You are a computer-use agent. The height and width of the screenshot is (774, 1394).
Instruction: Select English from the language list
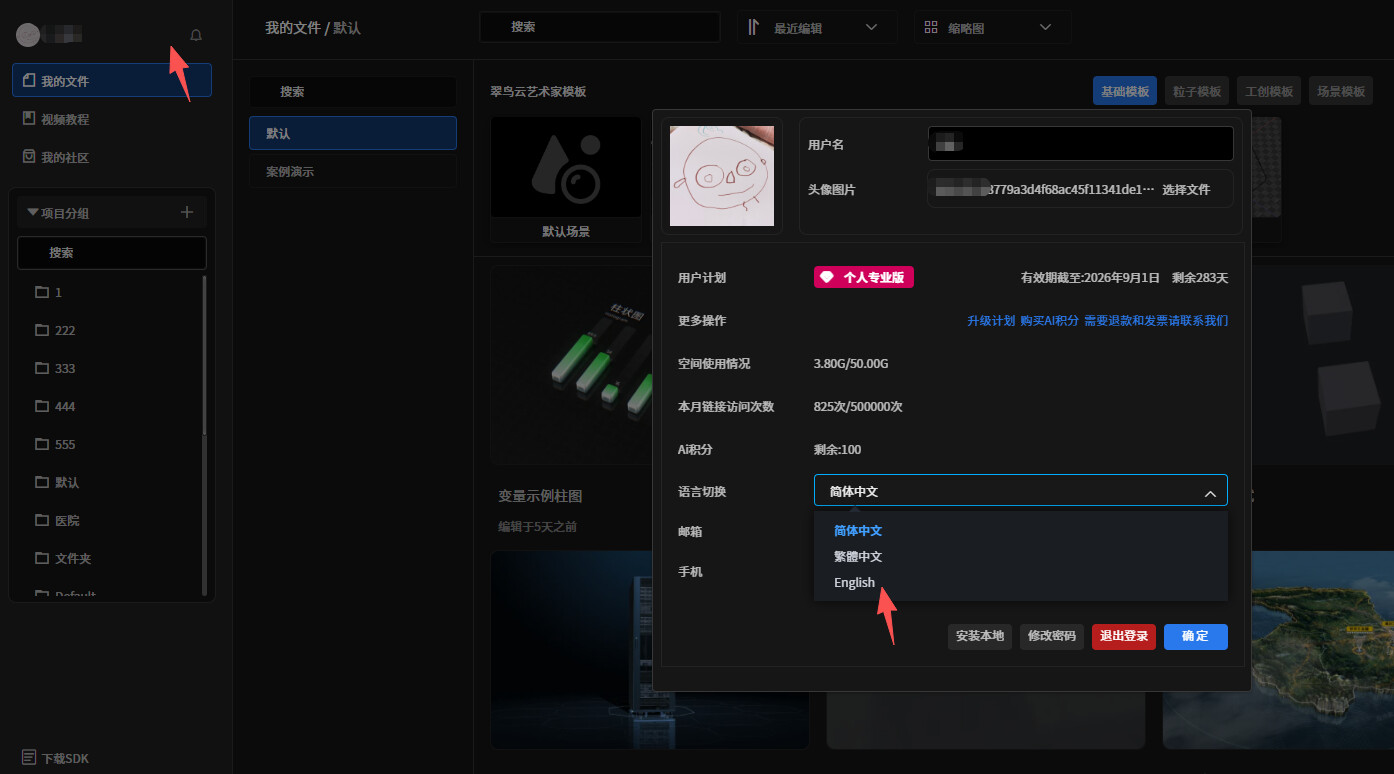(855, 582)
